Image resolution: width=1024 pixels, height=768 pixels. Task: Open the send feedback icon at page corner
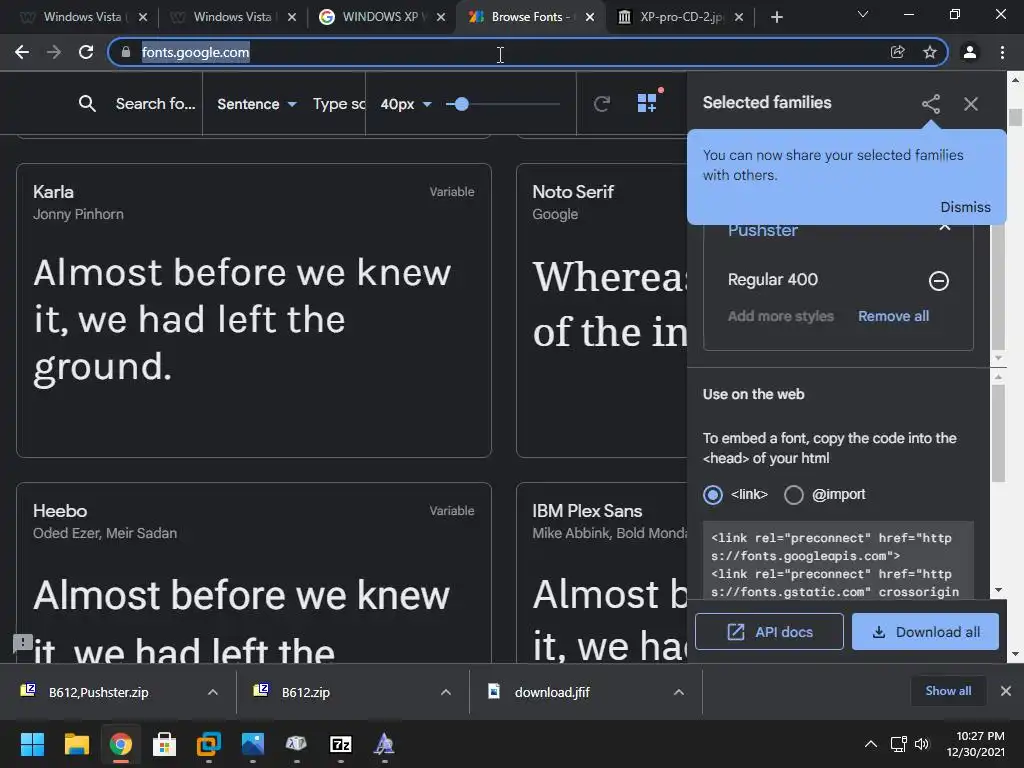click(23, 643)
